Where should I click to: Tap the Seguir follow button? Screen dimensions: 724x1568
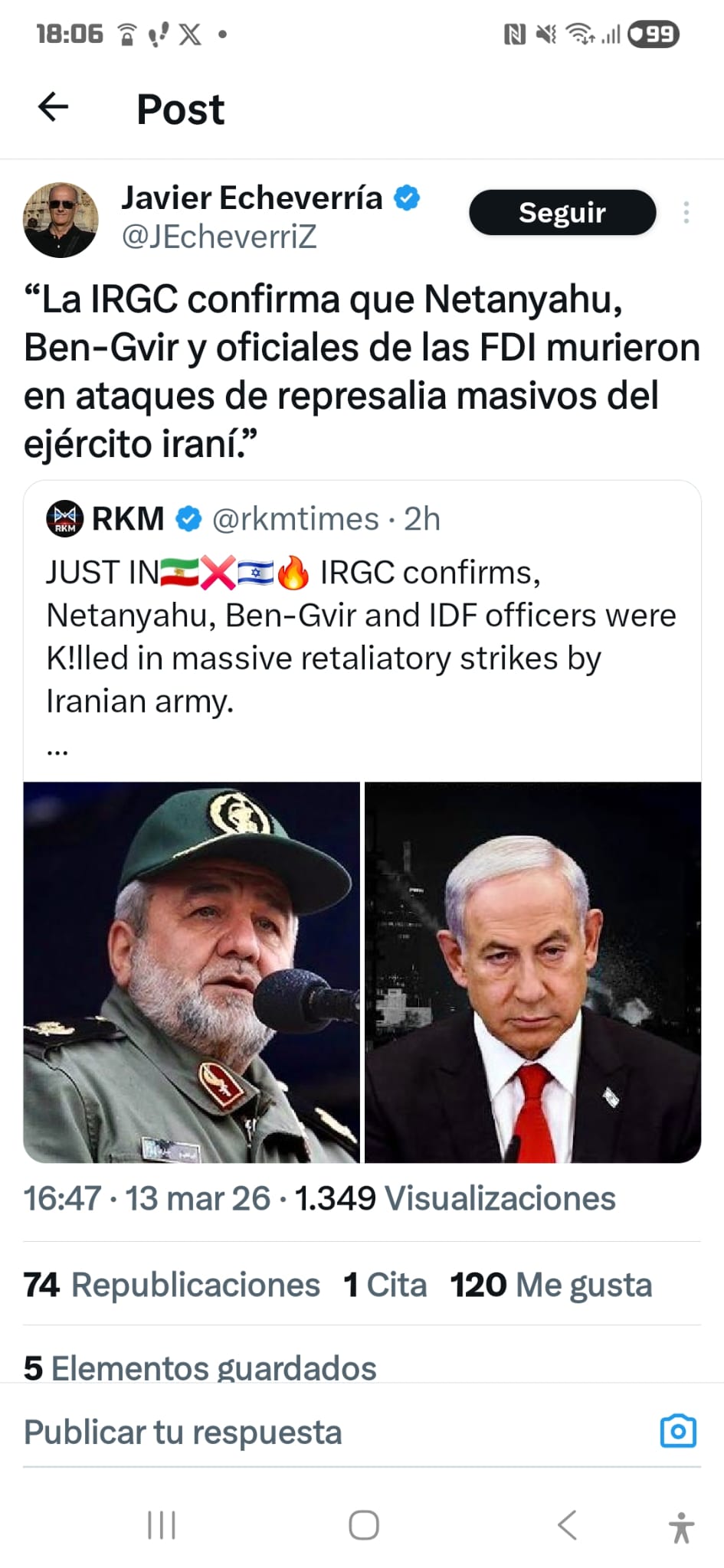[x=562, y=212]
